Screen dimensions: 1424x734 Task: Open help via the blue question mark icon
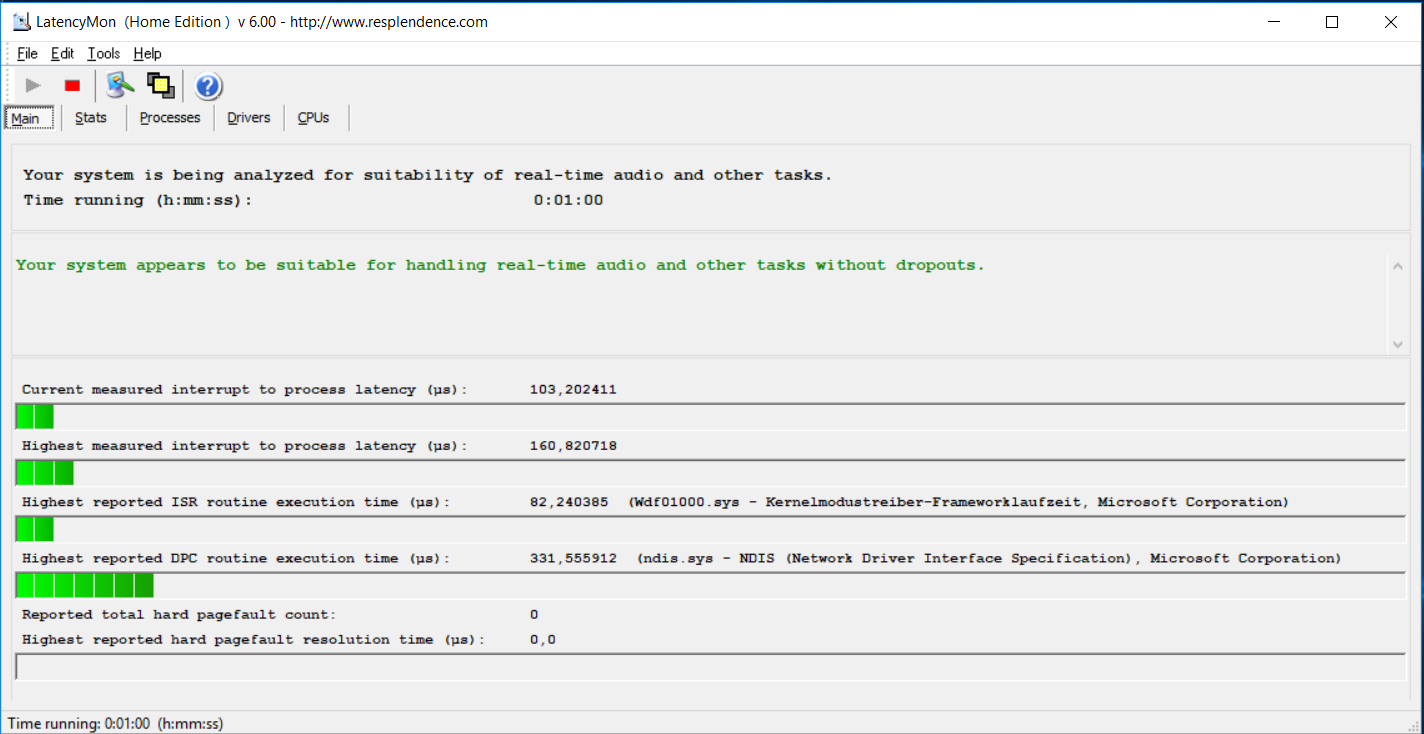tap(208, 87)
